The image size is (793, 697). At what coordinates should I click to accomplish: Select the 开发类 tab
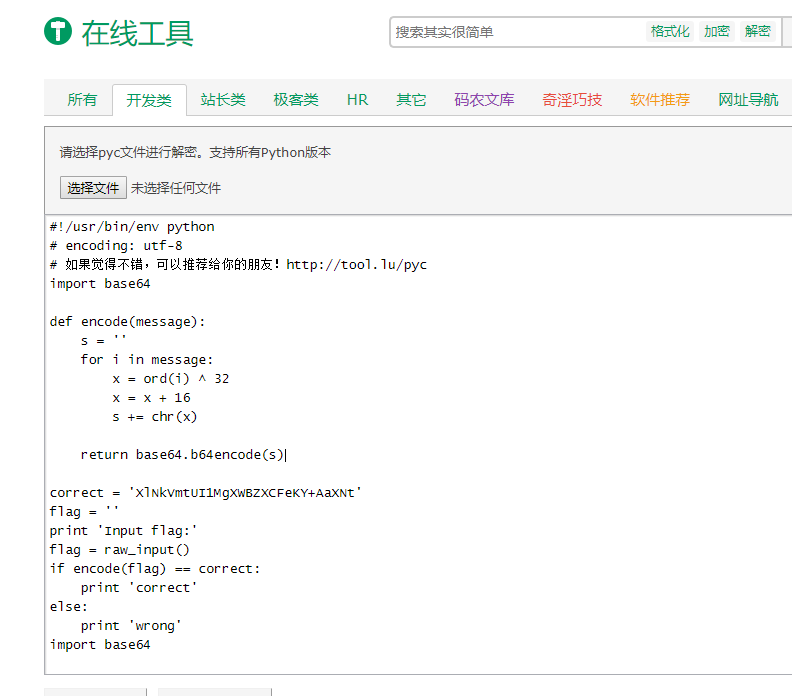click(x=149, y=100)
